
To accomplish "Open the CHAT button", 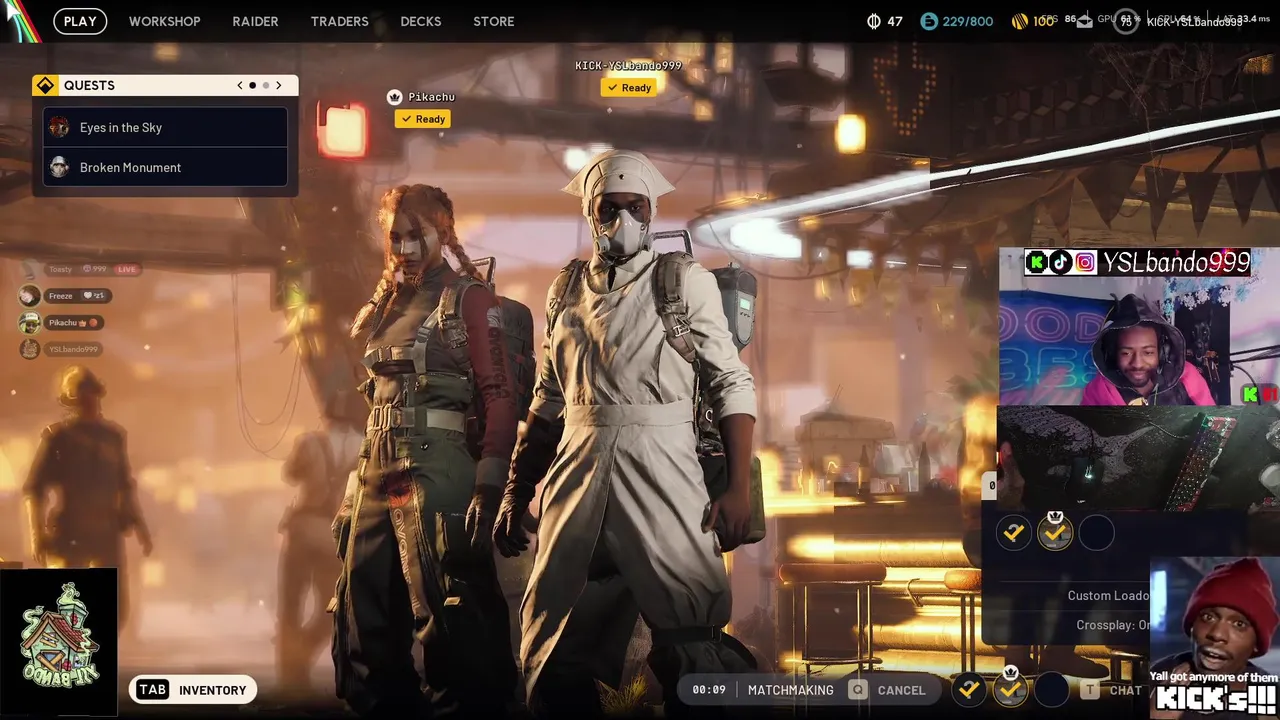I will coord(1125,690).
